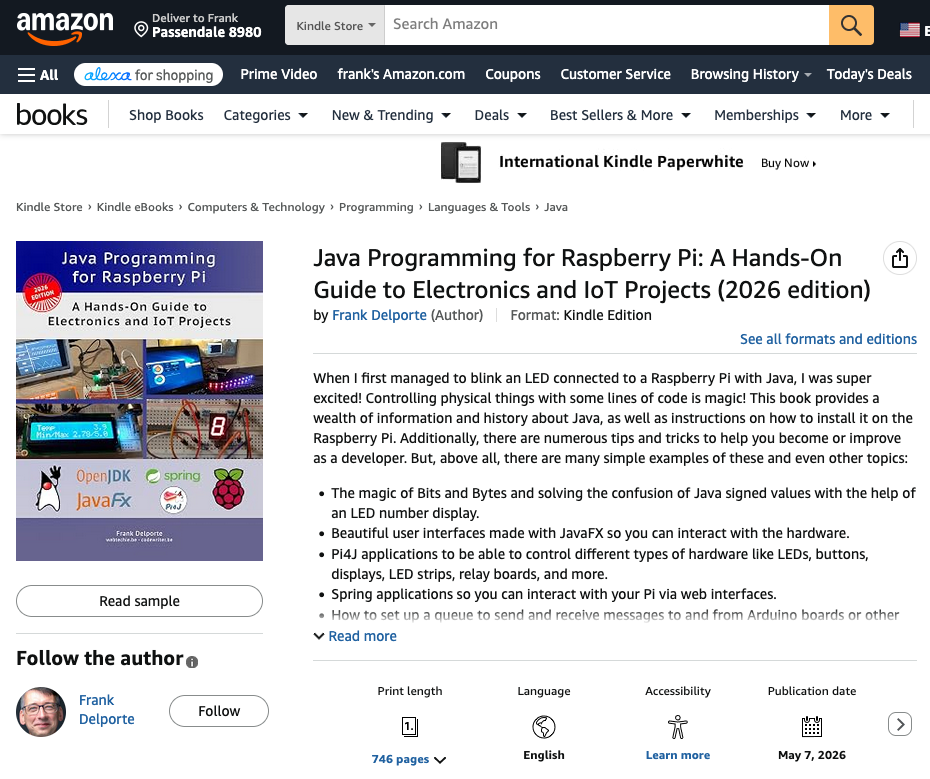Open Today's Deals
This screenshot has width=930, height=779.
[x=869, y=74]
